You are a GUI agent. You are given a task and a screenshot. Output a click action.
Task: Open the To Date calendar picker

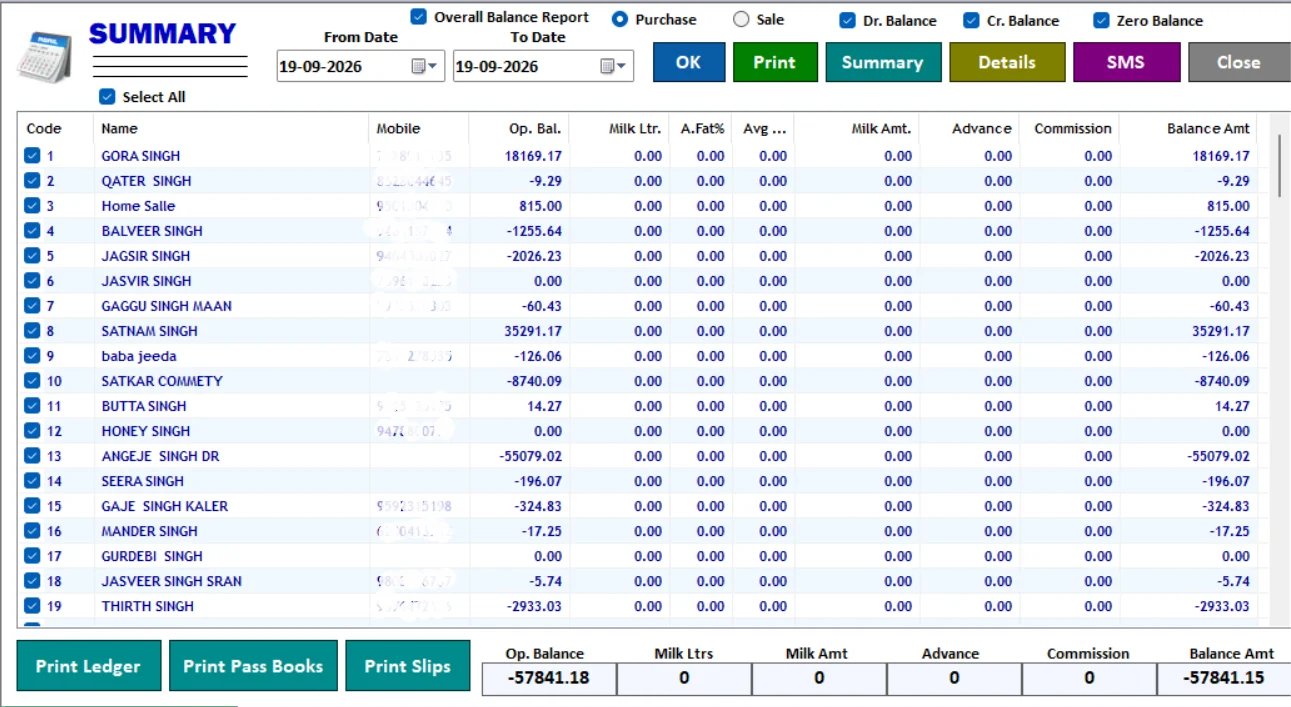coord(614,66)
